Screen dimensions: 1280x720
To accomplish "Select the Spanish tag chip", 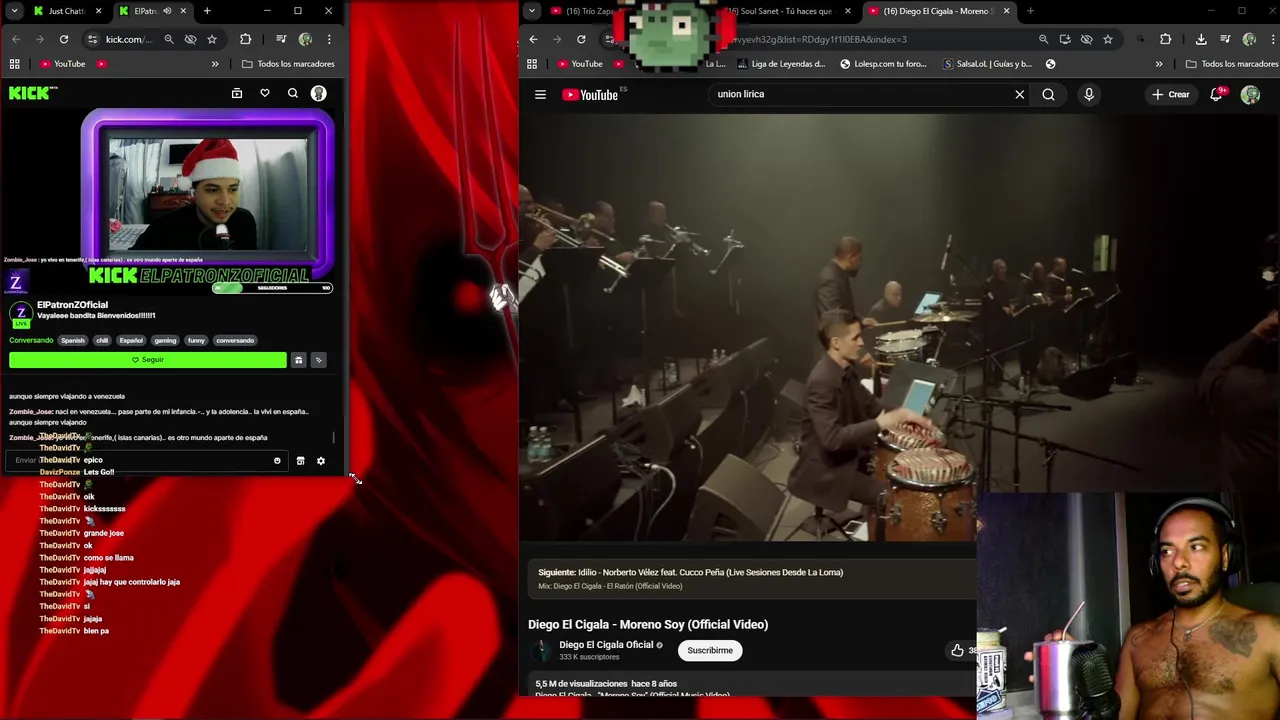I will 73,341.
